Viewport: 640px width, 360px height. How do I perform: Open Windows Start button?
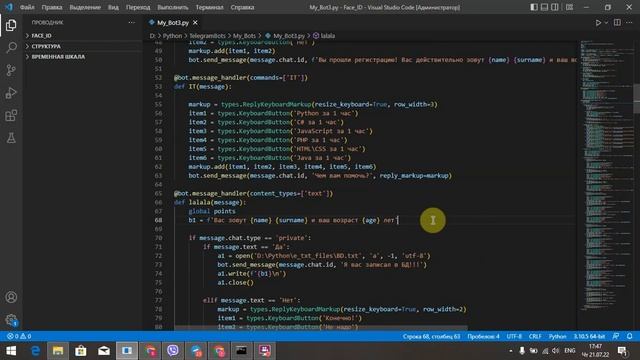pos(11,351)
